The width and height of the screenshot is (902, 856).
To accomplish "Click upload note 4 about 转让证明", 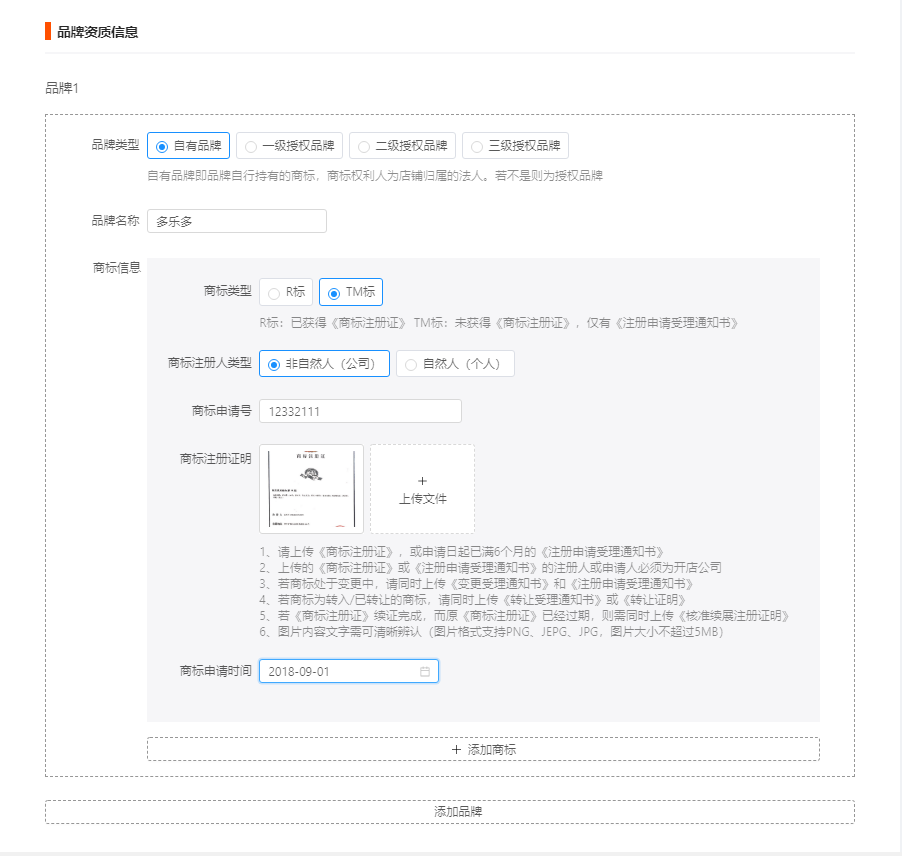I will (x=473, y=600).
